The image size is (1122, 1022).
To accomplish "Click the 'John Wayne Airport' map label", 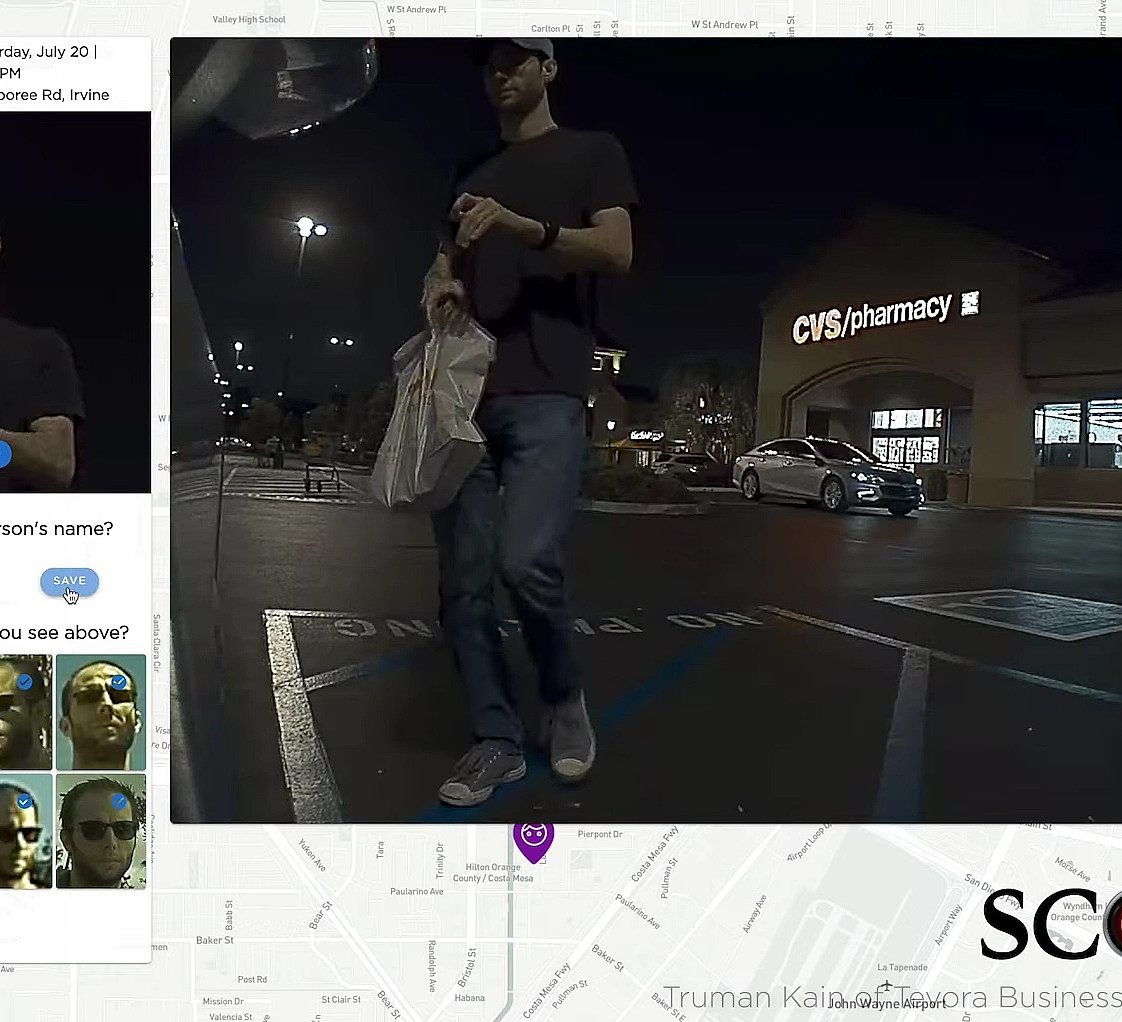I will [x=887, y=1003].
